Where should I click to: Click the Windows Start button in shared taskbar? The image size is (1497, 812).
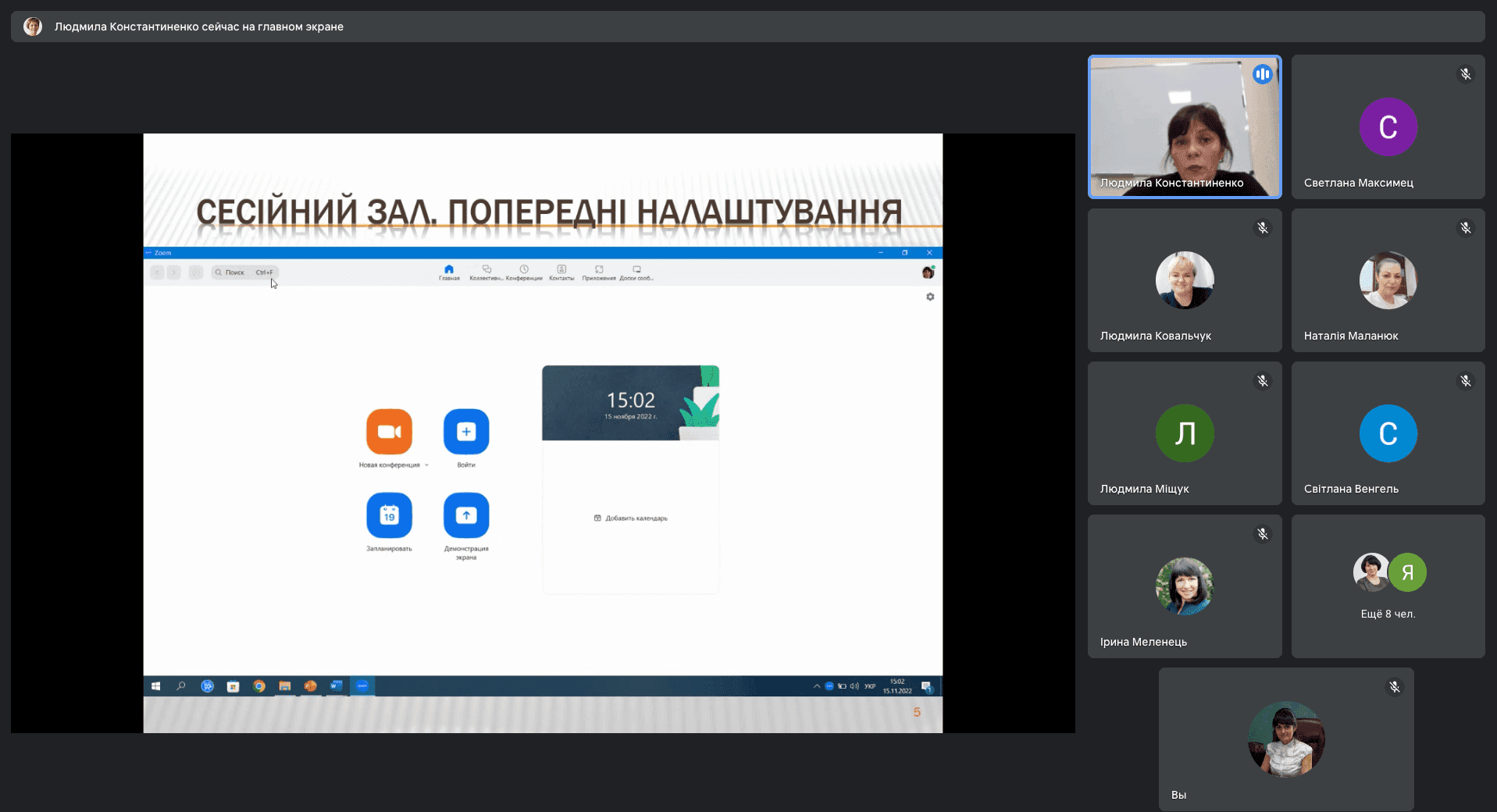[155, 686]
